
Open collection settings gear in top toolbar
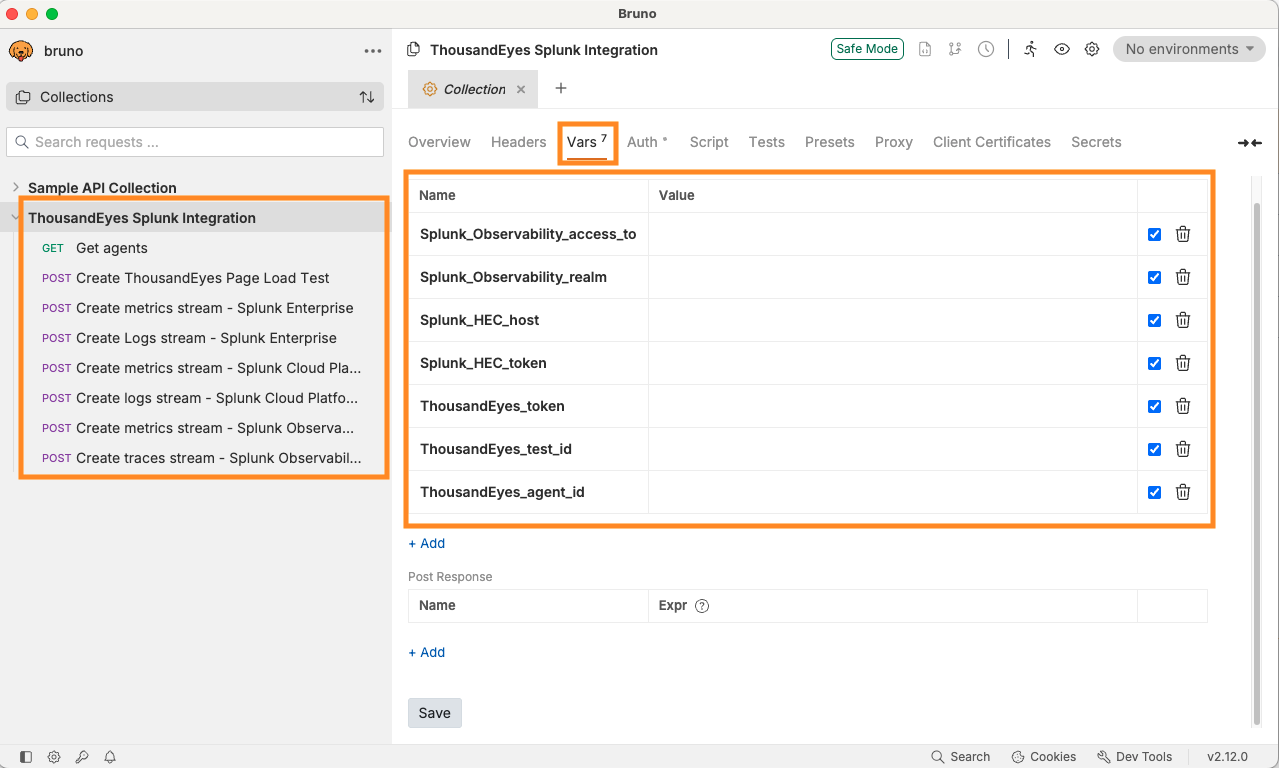coord(1092,49)
